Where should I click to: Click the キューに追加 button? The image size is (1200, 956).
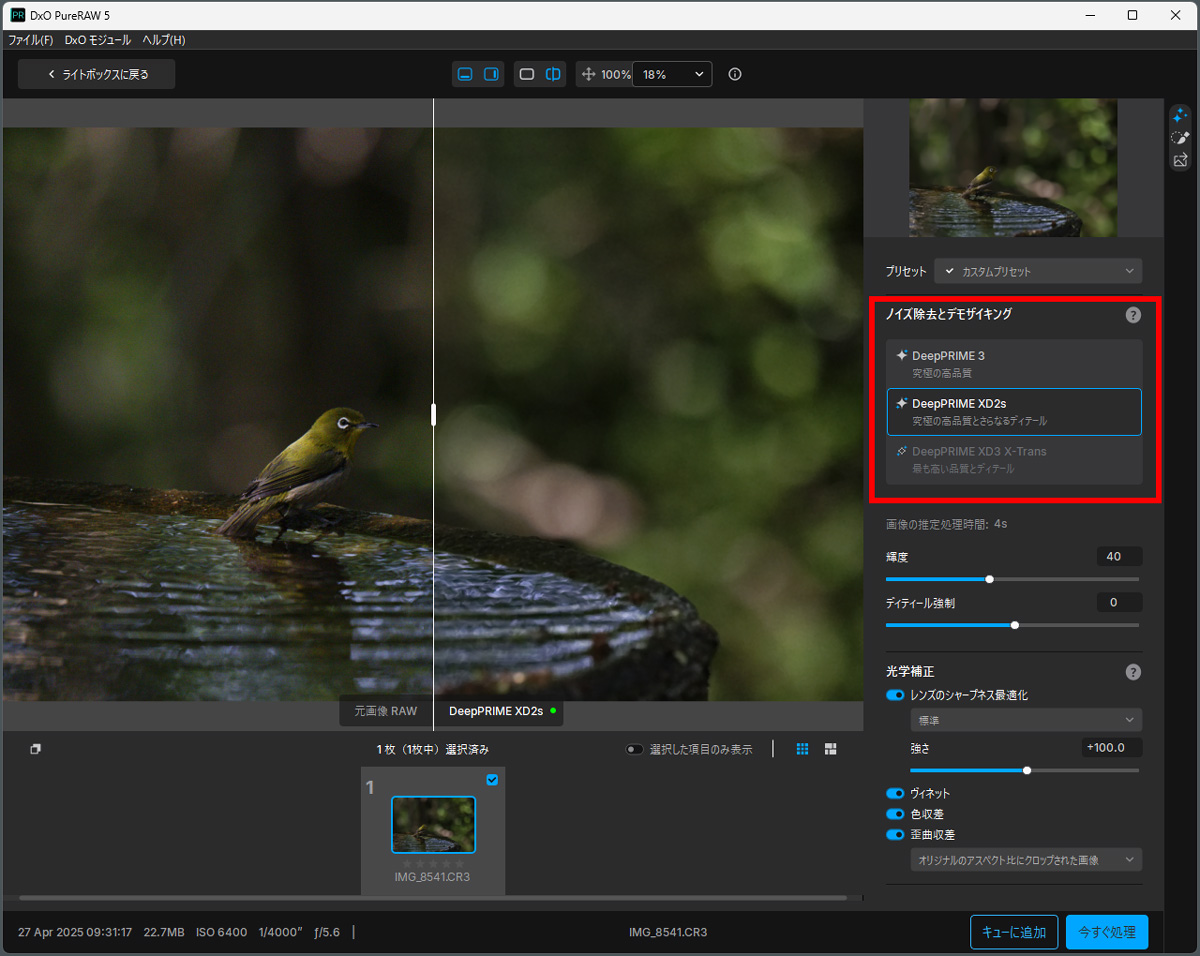pos(1014,932)
